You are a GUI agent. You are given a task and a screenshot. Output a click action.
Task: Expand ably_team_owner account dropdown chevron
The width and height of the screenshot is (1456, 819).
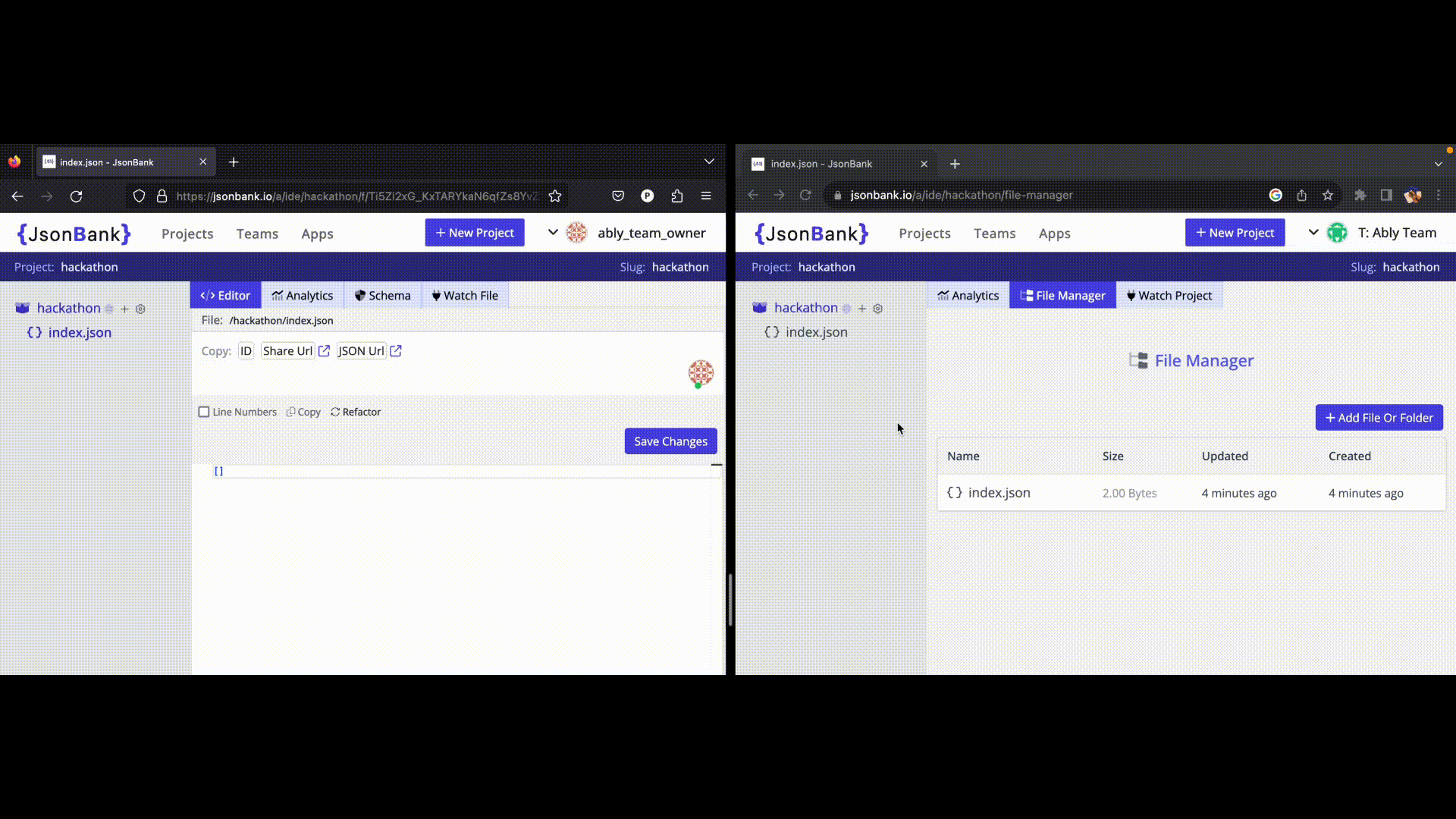[553, 232]
